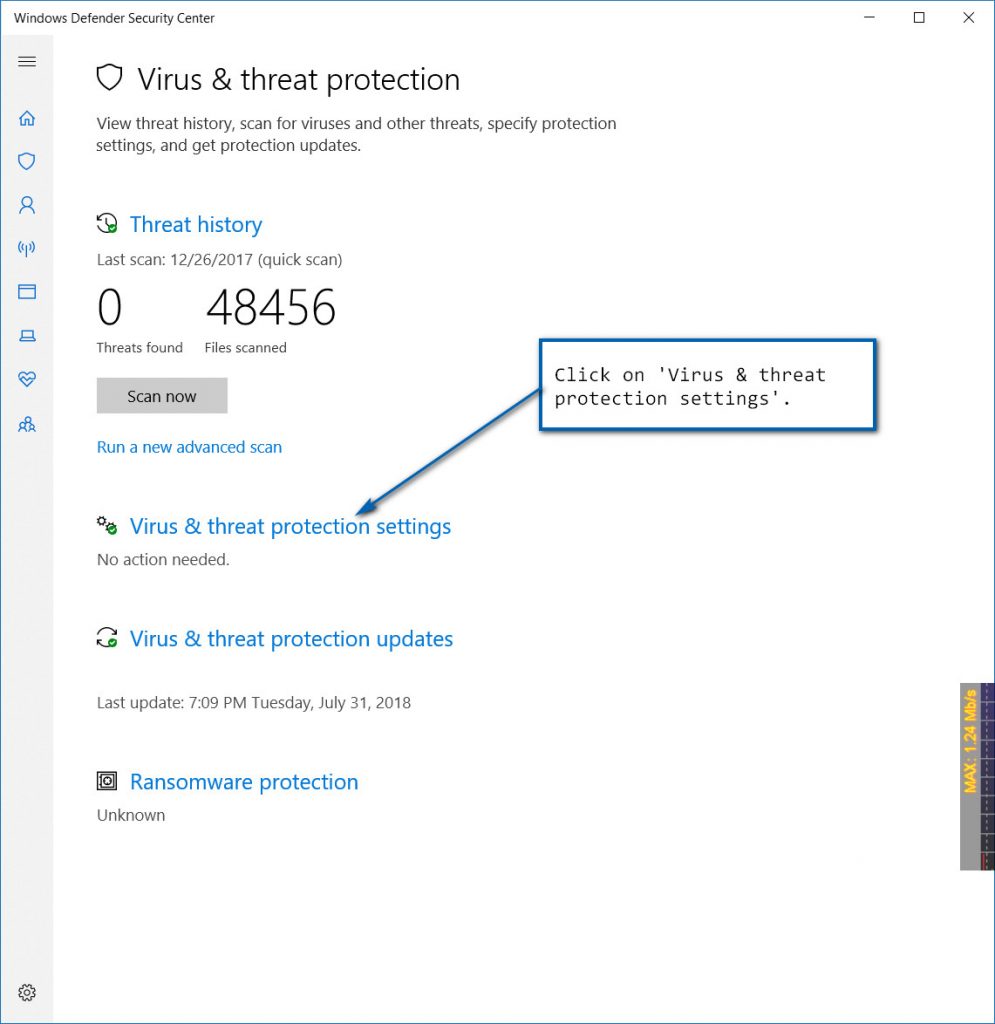Open Account protection from the sidebar
The height and width of the screenshot is (1024, 995).
tap(27, 205)
